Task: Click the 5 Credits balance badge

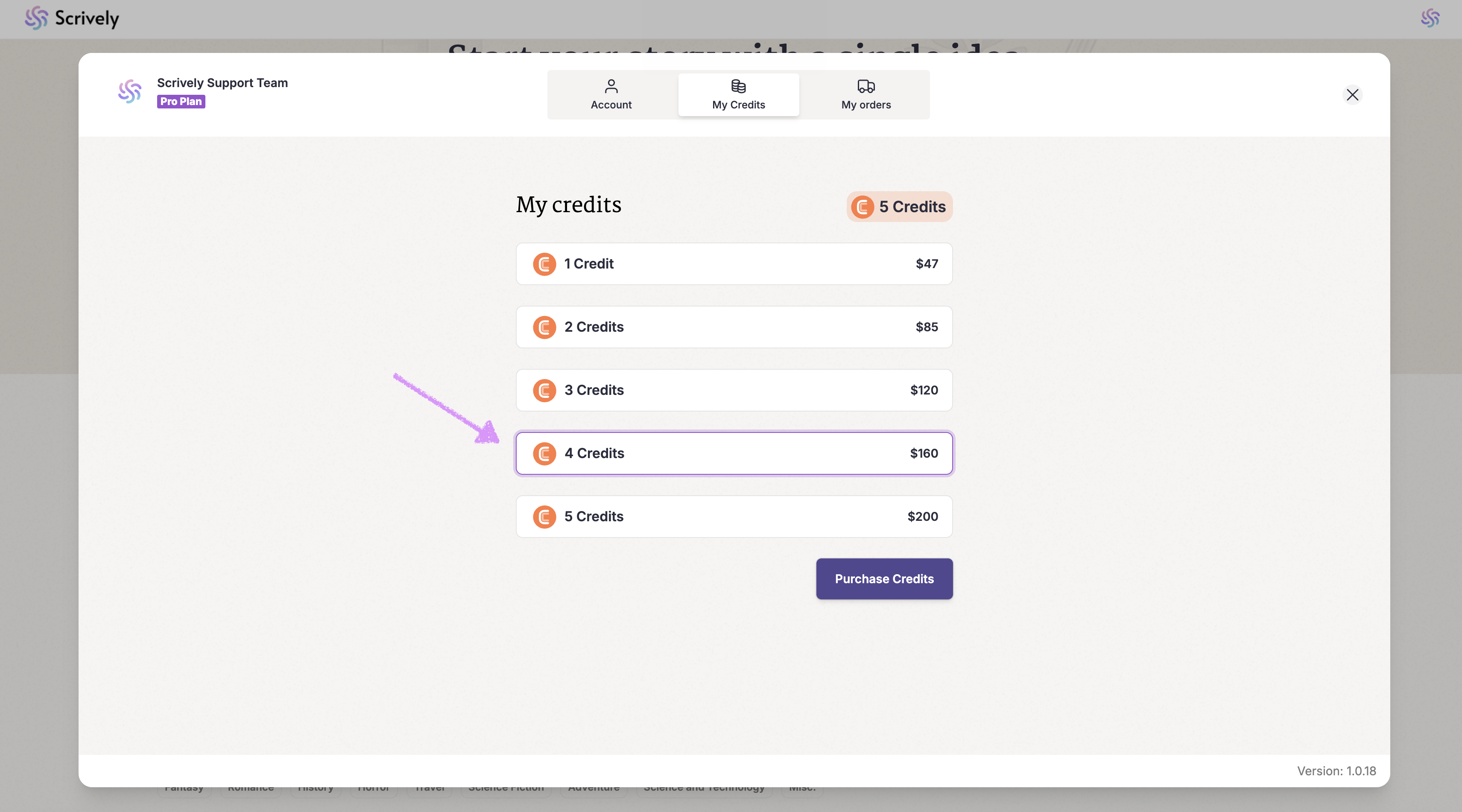Action: click(899, 207)
